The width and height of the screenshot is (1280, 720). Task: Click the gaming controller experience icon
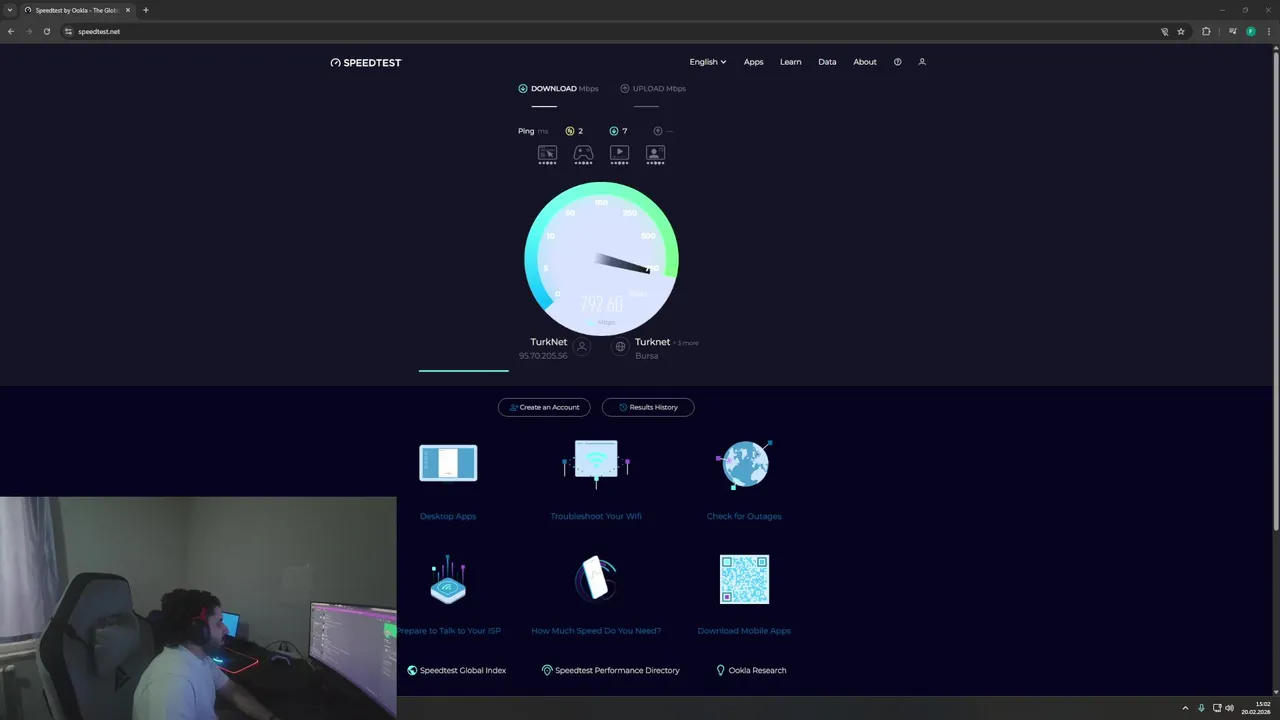coord(583,154)
